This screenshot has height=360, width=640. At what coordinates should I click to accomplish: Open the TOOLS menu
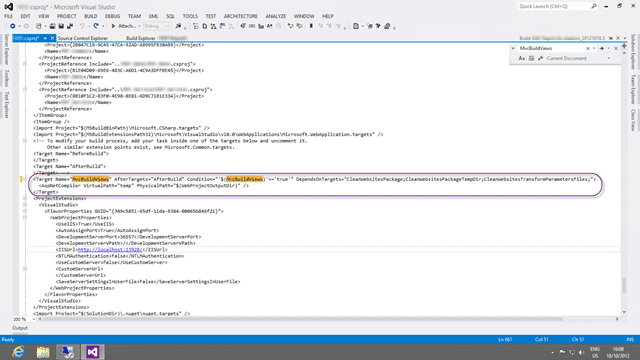190,16
